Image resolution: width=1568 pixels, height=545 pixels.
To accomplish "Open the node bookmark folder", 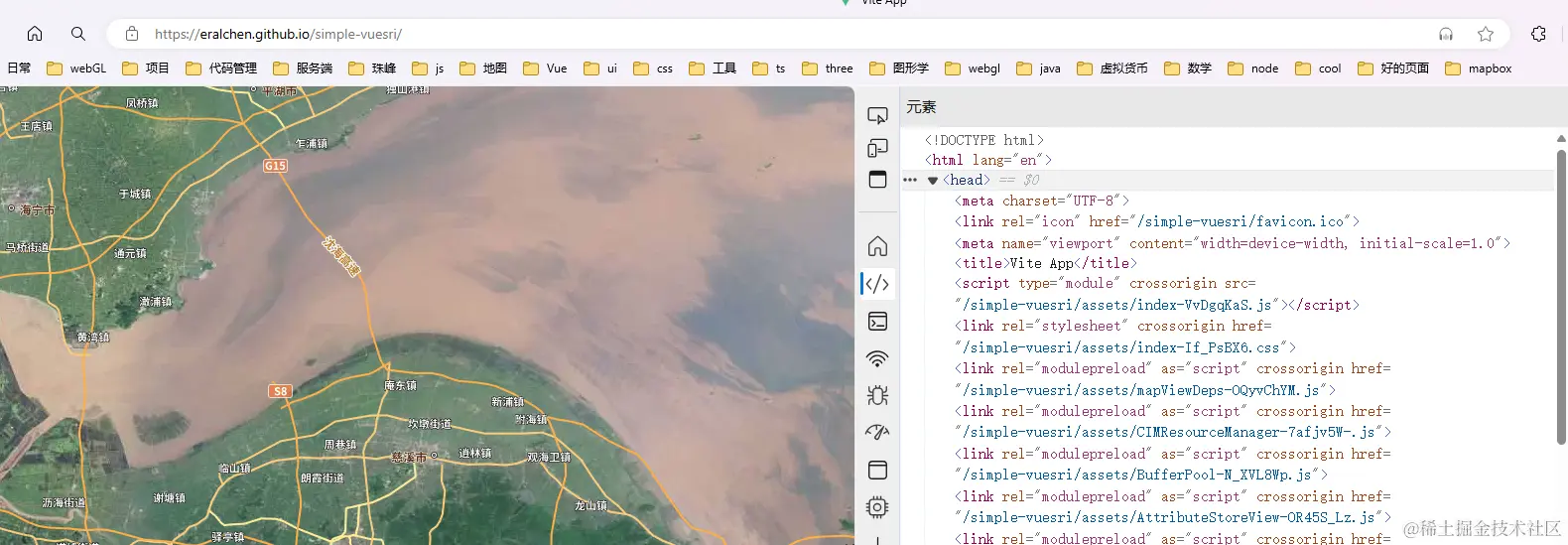I will pyautogui.click(x=1253, y=68).
